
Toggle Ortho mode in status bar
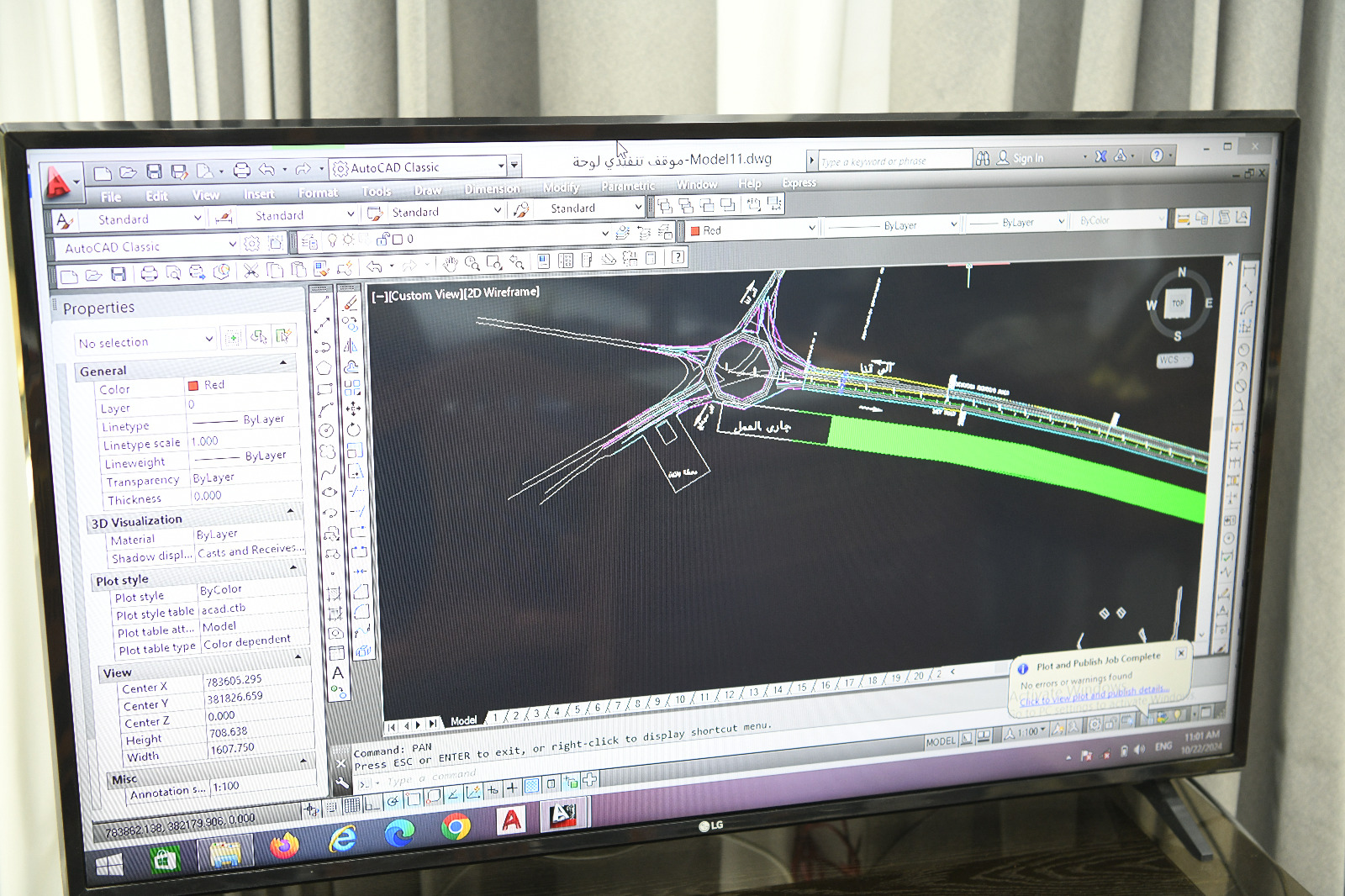(x=372, y=803)
